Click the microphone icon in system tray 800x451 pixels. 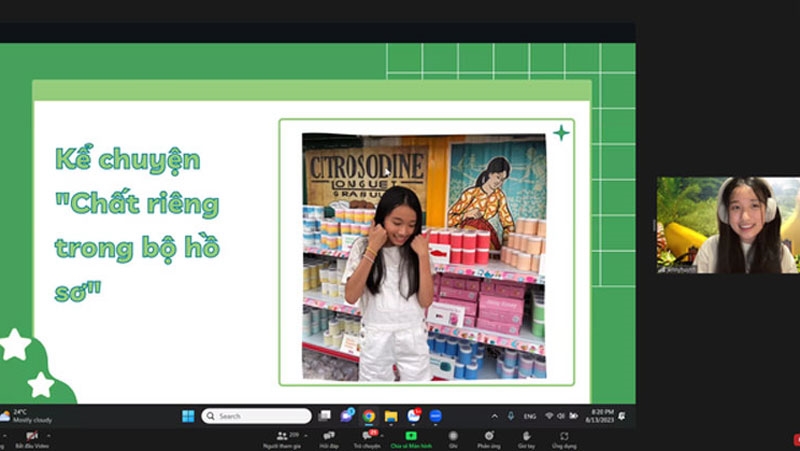pyautogui.click(x=511, y=416)
